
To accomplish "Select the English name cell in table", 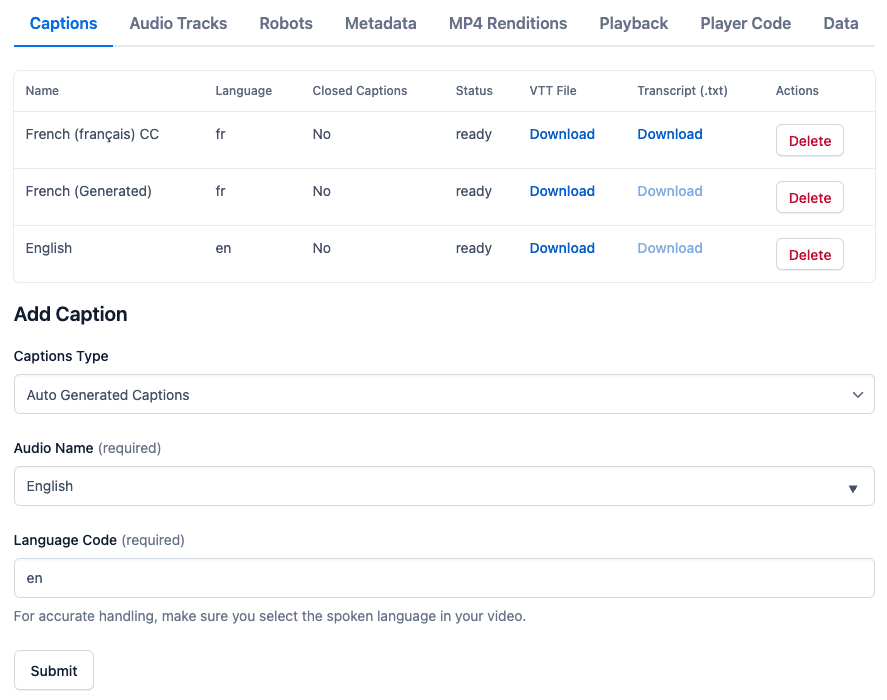I will pyautogui.click(x=49, y=248).
